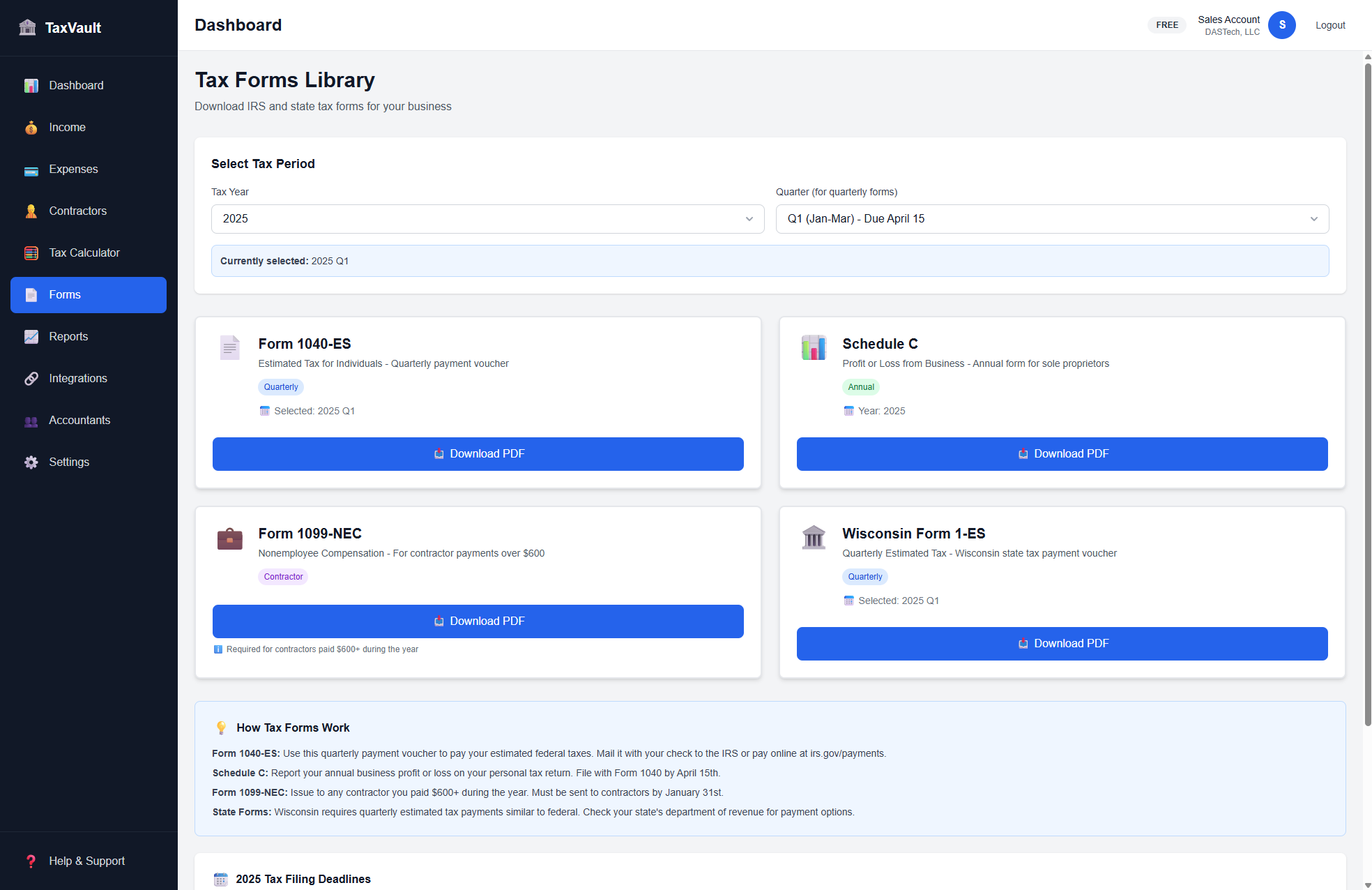Click the Expenses credit card icon
The width and height of the screenshot is (1372, 890).
pyautogui.click(x=31, y=169)
